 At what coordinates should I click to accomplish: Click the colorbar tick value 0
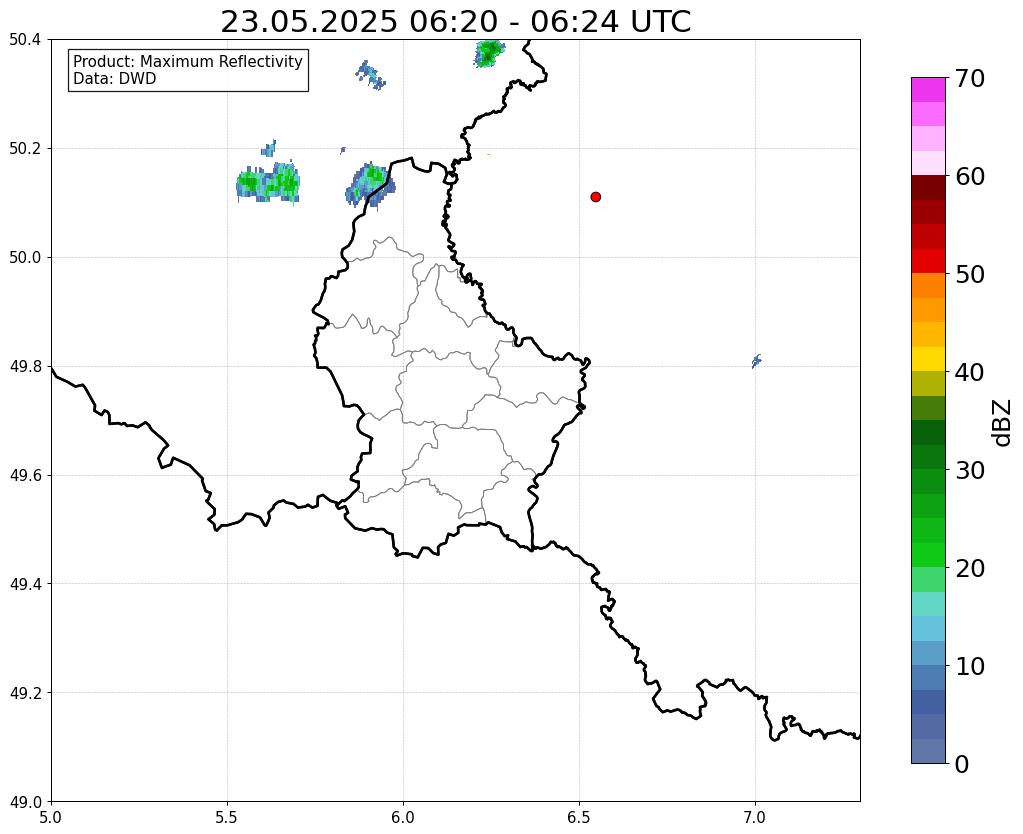[x=962, y=764]
